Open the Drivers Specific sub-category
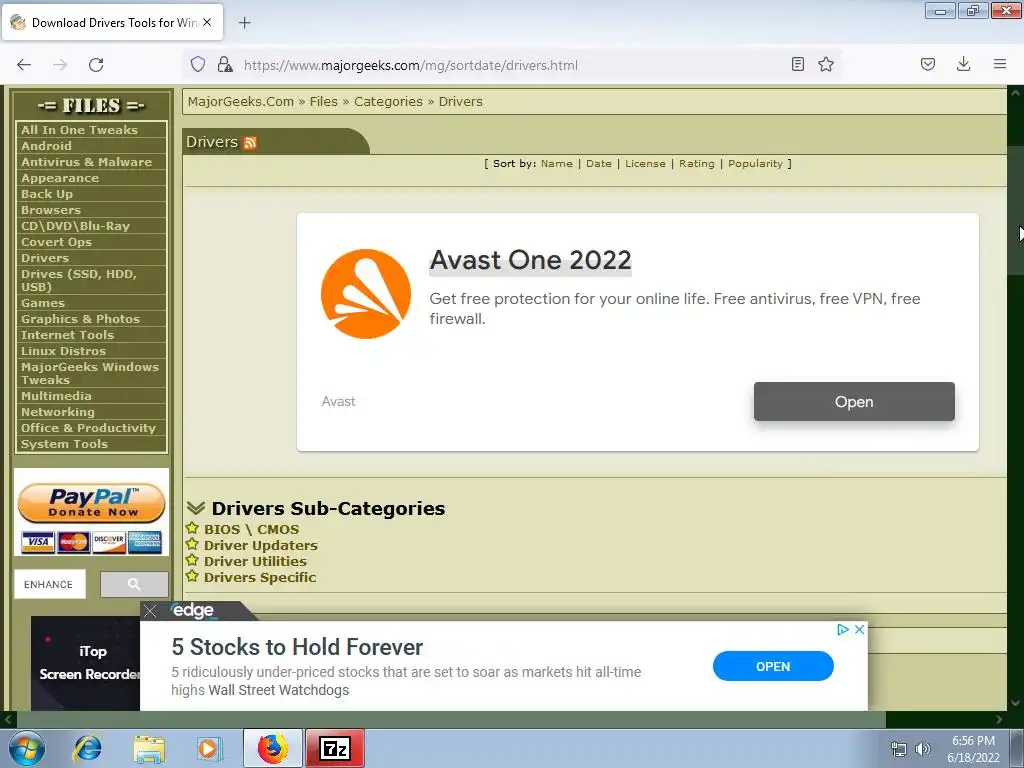The image size is (1024, 768). [260, 577]
